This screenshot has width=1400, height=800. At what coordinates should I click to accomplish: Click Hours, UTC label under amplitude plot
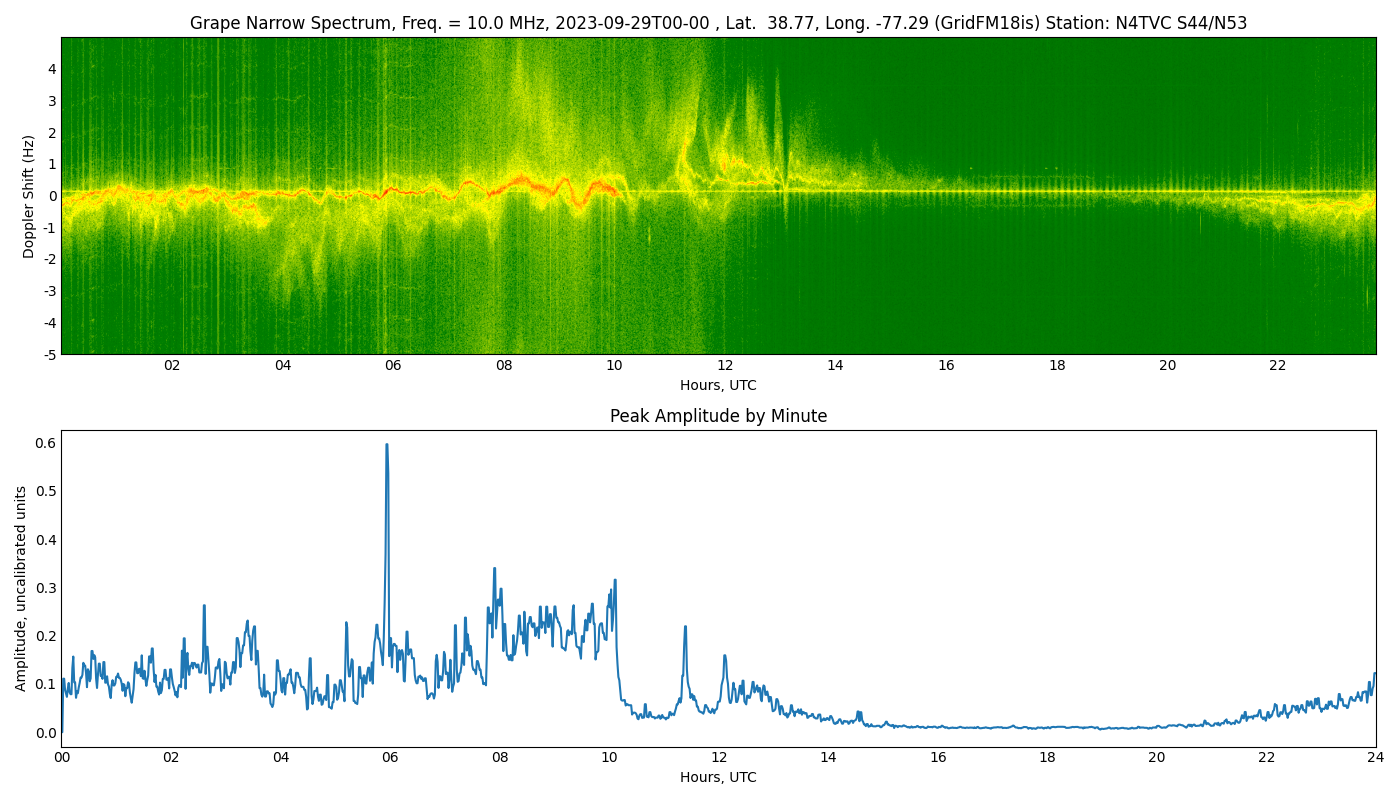(x=718, y=777)
